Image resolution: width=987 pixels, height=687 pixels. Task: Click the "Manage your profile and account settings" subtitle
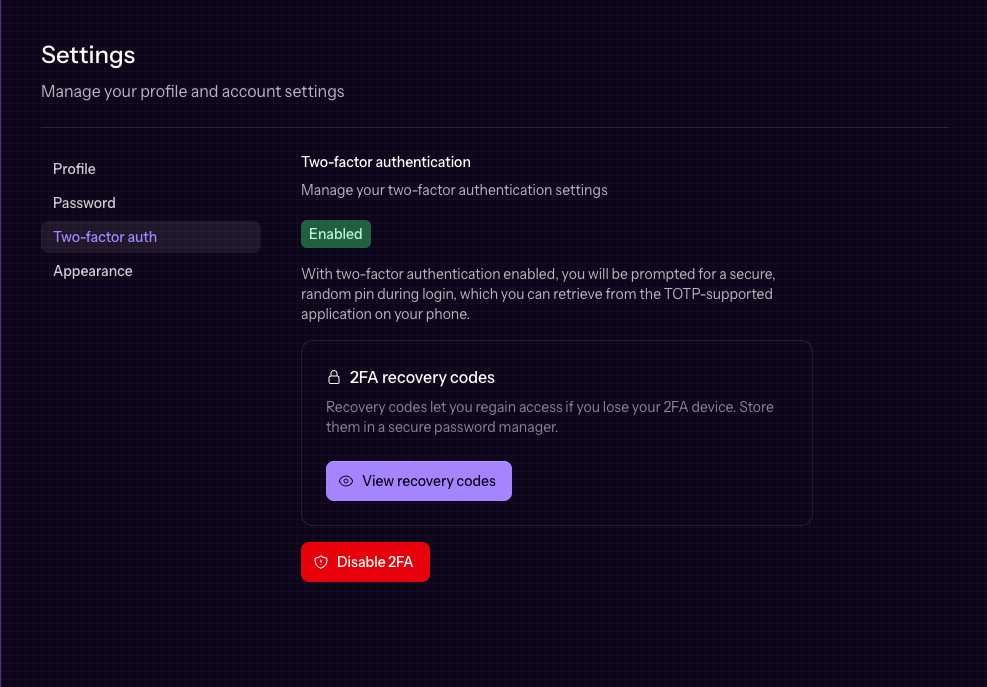193,92
